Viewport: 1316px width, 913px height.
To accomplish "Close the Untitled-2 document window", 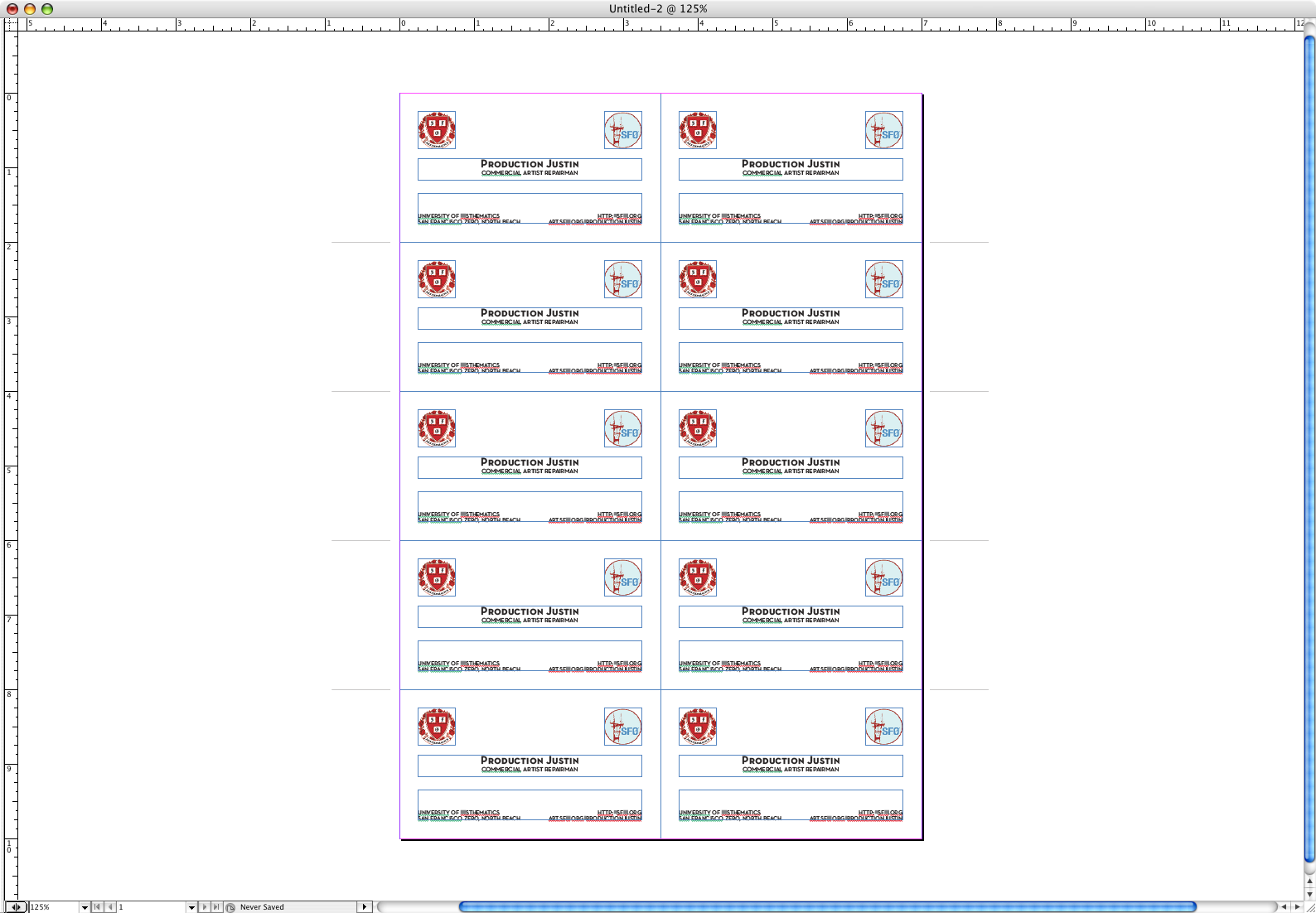I will click(12, 9).
